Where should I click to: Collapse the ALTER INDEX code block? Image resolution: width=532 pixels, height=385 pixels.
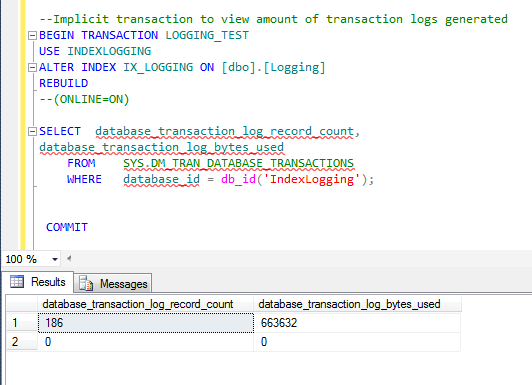tap(32, 68)
